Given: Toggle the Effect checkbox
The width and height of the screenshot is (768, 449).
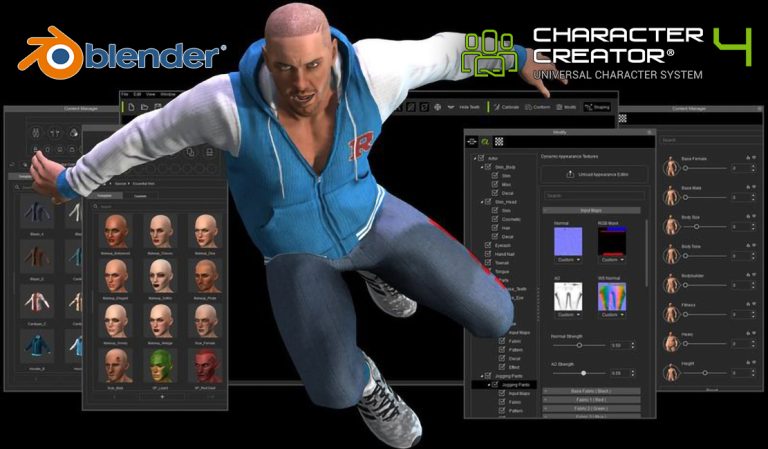Looking at the screenshot, I should tap(502, 367).
